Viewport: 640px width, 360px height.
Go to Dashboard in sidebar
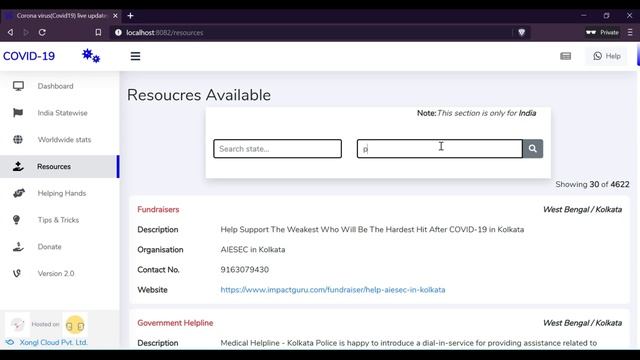click(56, 86)
